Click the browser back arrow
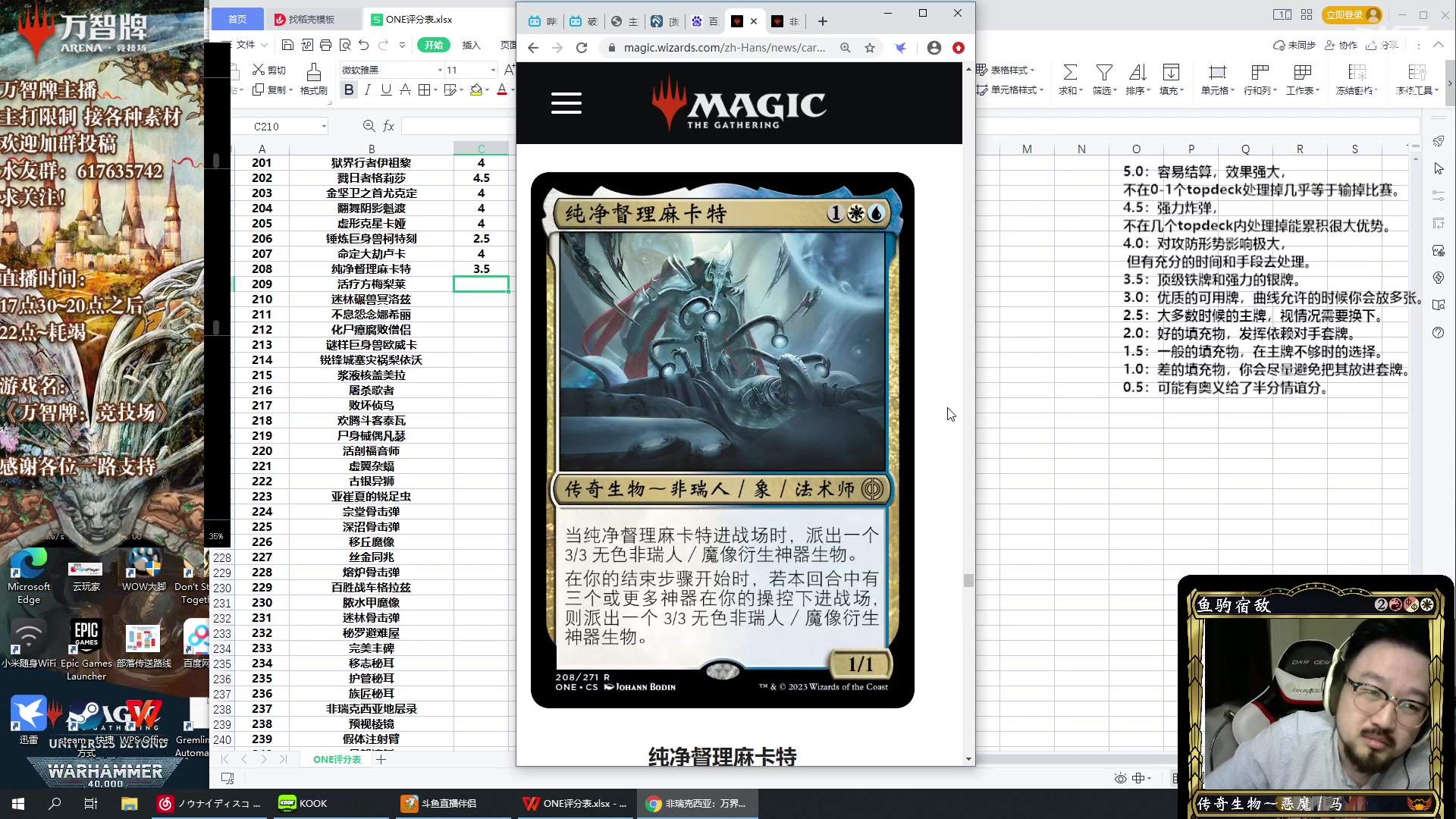Image resolution: width=1456 pixels, height=819 pixels. 533,48
